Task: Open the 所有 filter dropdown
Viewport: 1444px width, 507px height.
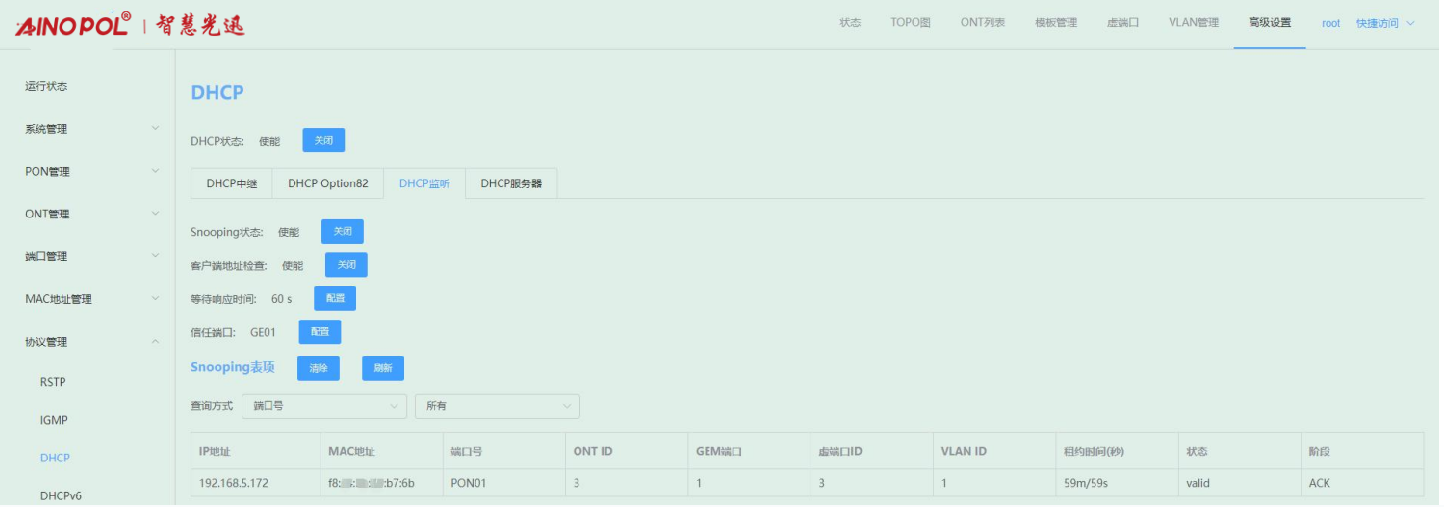Action: (497, 406)
